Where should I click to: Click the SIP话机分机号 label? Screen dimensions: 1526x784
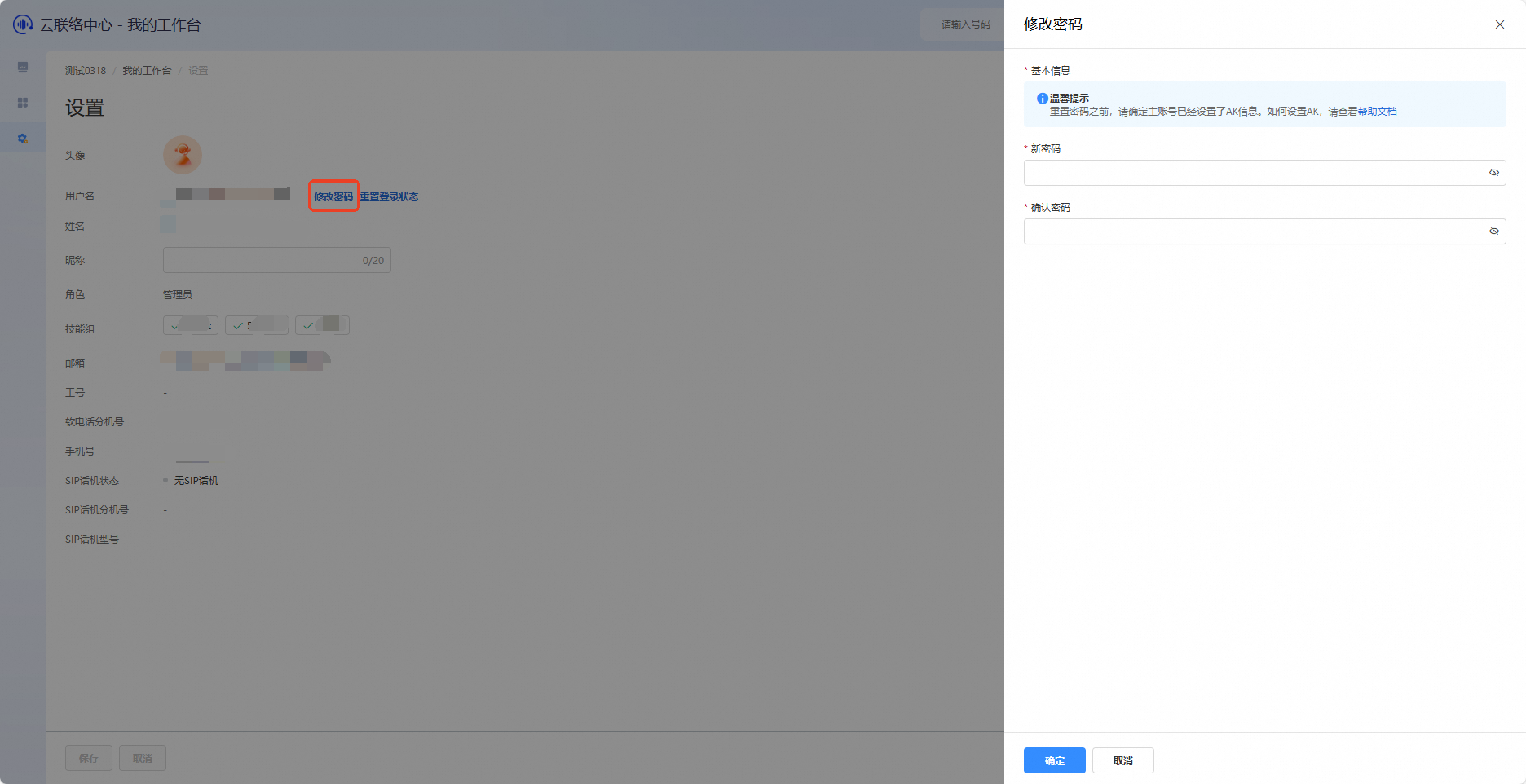click(x=97, y=510)
